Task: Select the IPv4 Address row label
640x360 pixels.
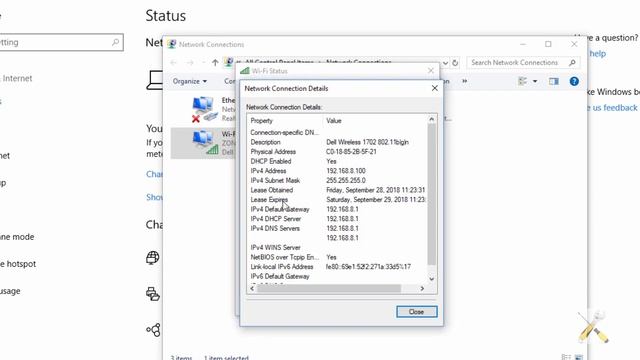Action: coord(268,171)
